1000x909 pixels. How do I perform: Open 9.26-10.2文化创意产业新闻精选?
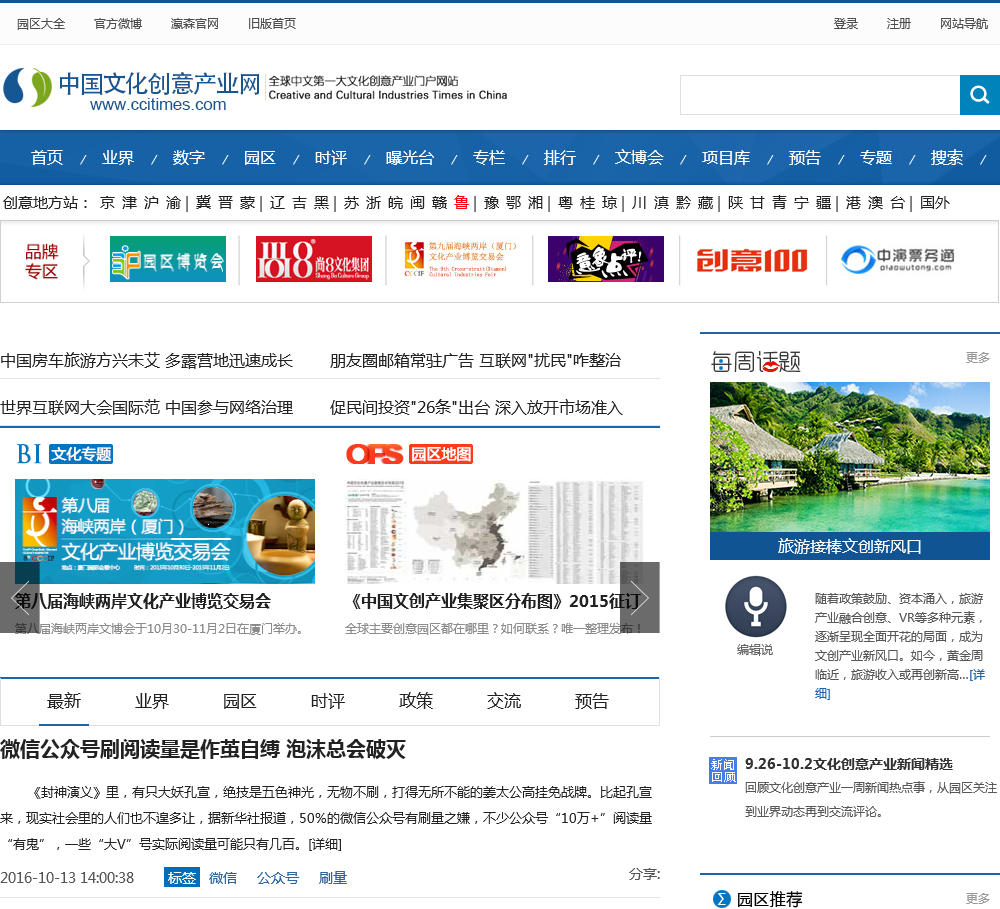click(x=849, y=764)
